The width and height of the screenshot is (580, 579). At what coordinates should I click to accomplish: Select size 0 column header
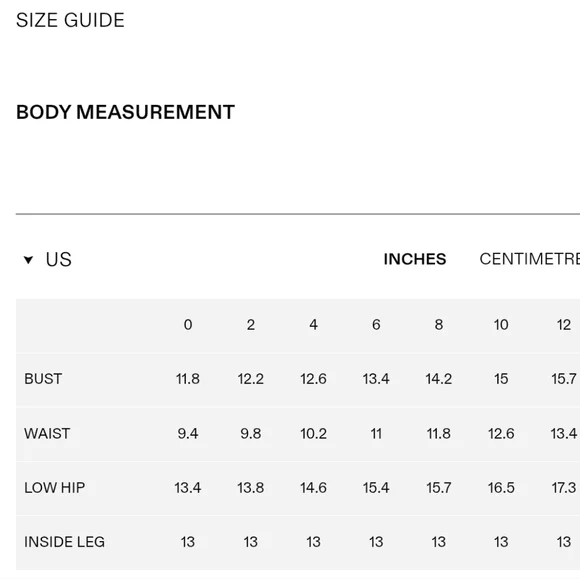coord(188,325)
